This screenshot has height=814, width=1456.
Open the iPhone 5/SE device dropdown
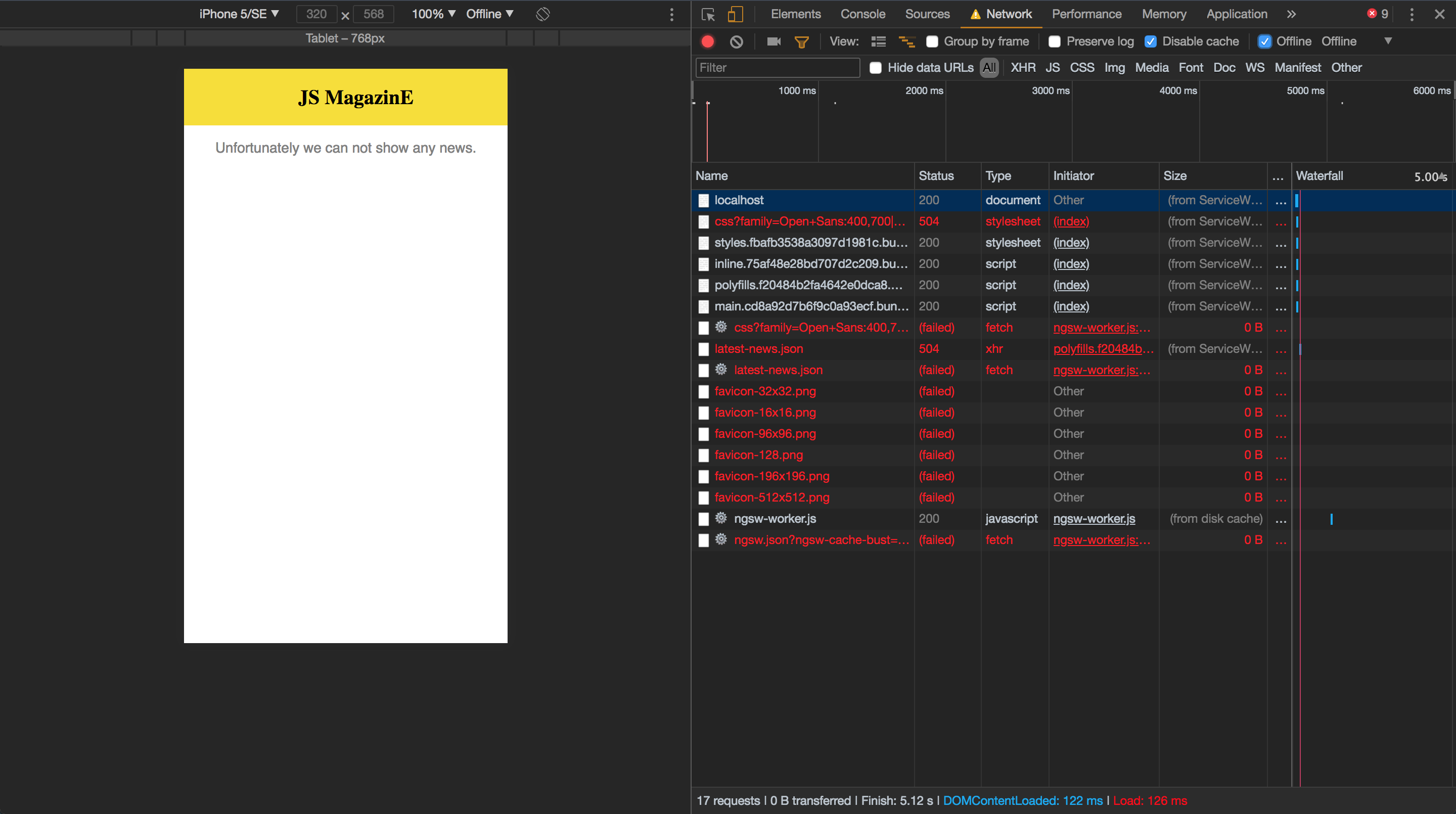point(239,14)
